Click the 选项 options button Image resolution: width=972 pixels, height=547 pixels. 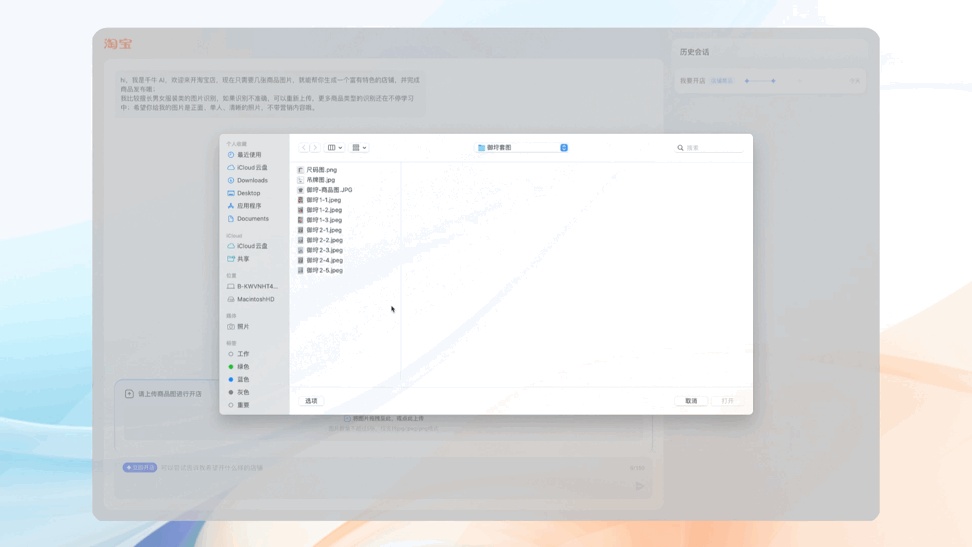tap(311, 401)
